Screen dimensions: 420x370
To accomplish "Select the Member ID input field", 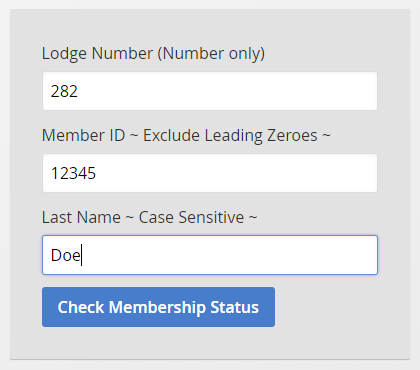I will pyautogui.click(x=210, y=173).
